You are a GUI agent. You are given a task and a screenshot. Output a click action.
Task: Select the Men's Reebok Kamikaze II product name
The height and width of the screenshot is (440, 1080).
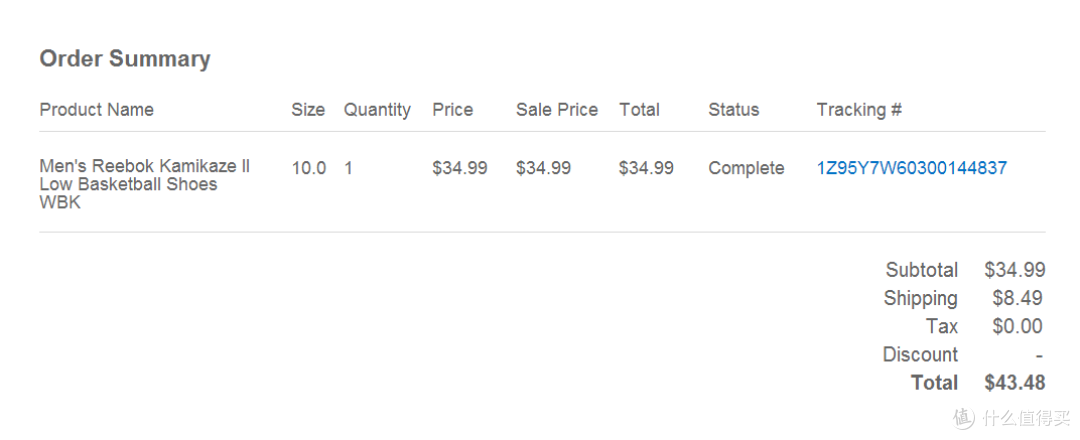tap(145, 185)
